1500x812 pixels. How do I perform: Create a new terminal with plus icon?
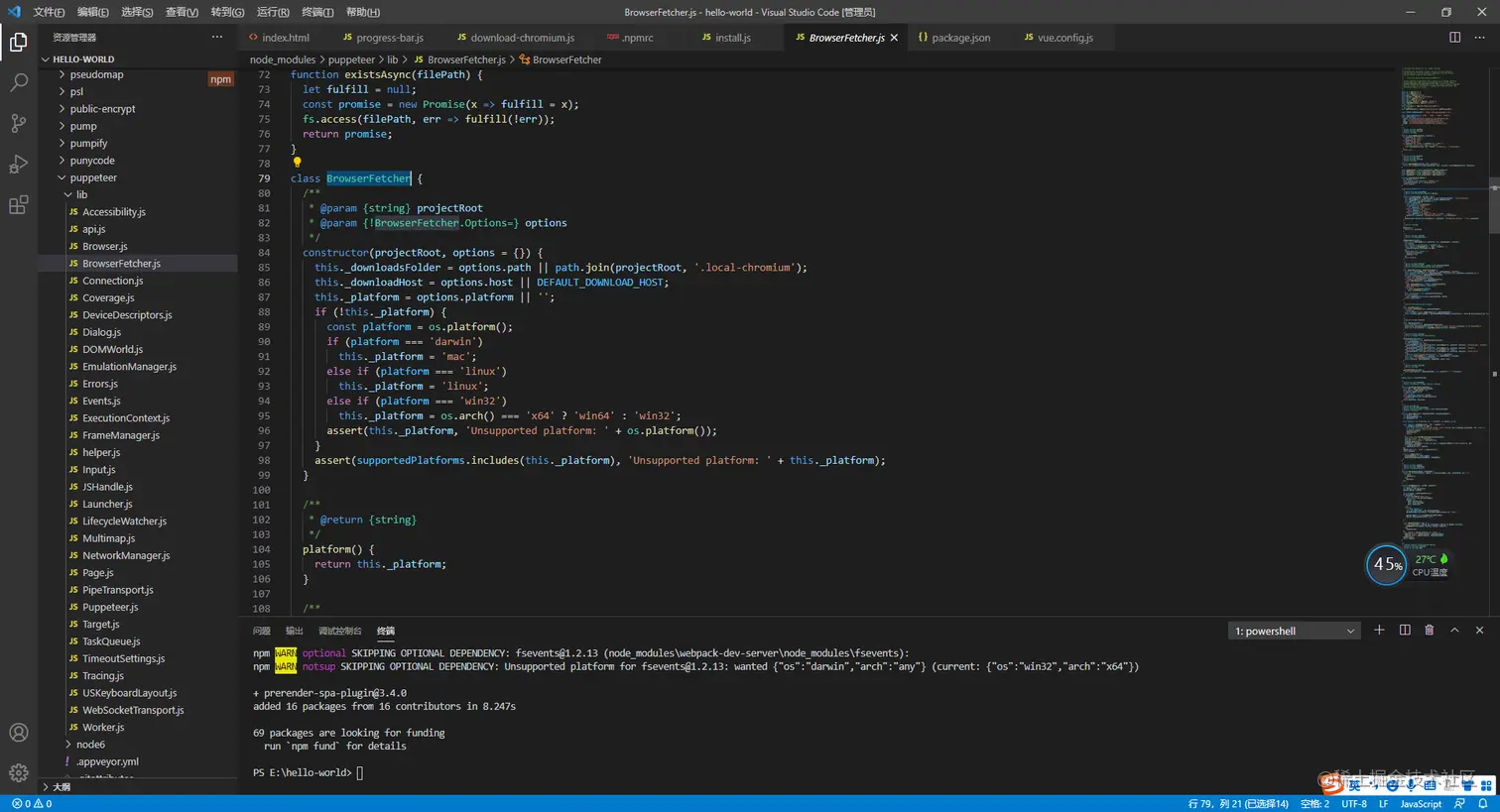tap(1379, 631)
